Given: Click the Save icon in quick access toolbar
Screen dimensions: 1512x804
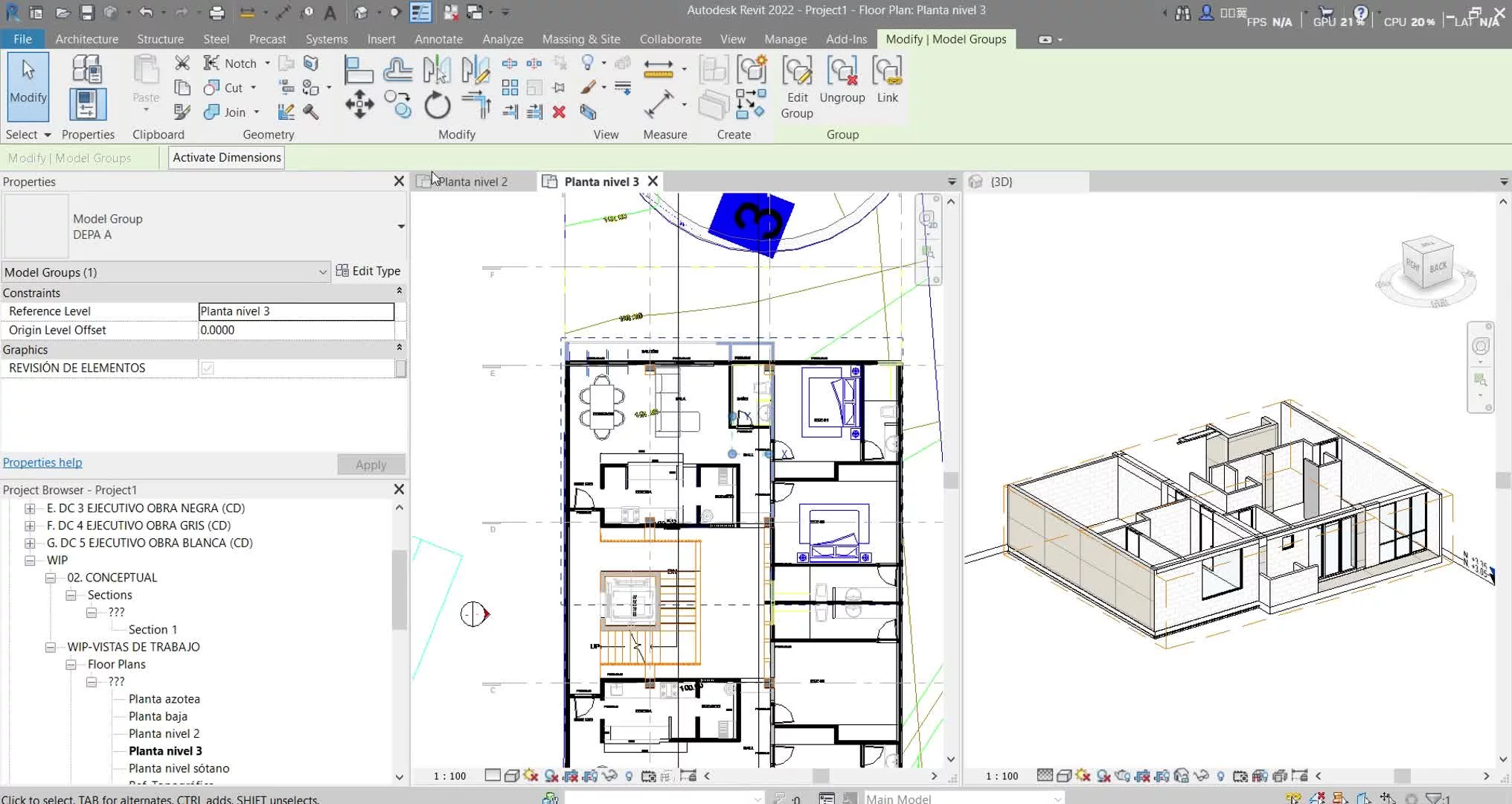Looking at the screenshot, I should (x=86, y=13).
